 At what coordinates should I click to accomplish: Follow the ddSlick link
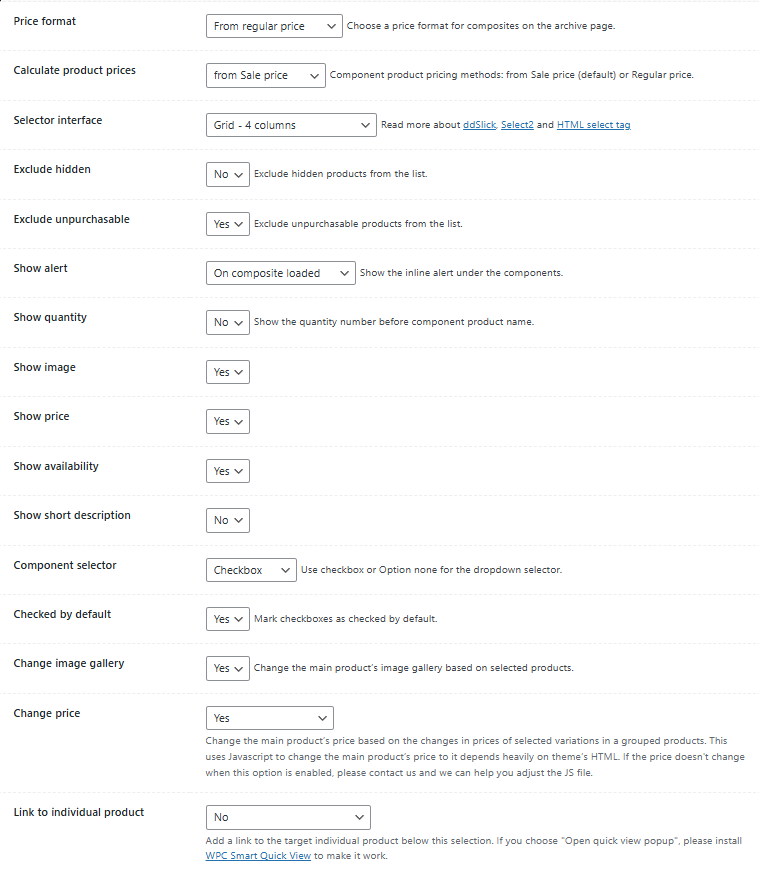(x=479, y=125)
